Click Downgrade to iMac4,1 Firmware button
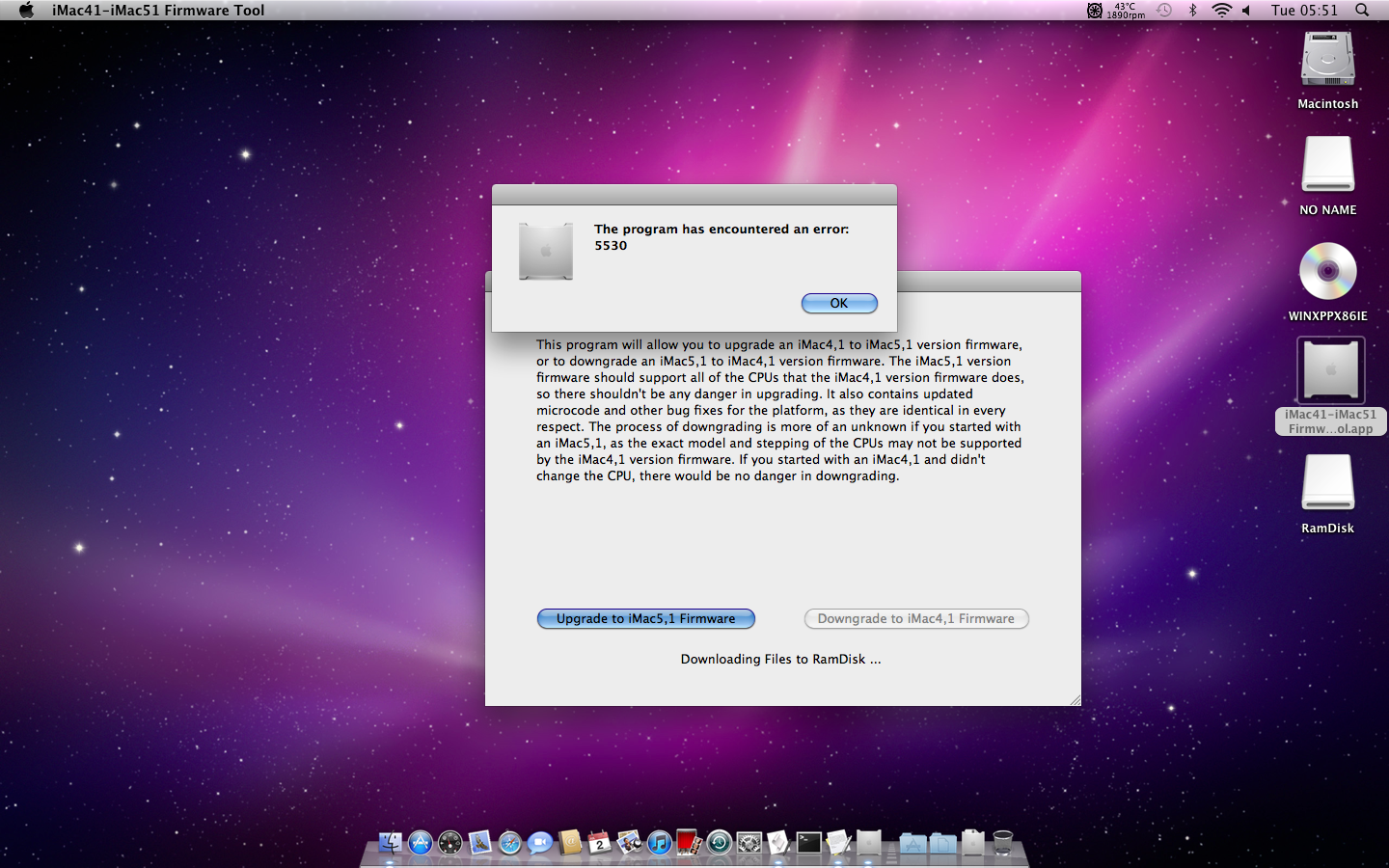The width and height of the screenshot is (1389, 868). [916, 618]
